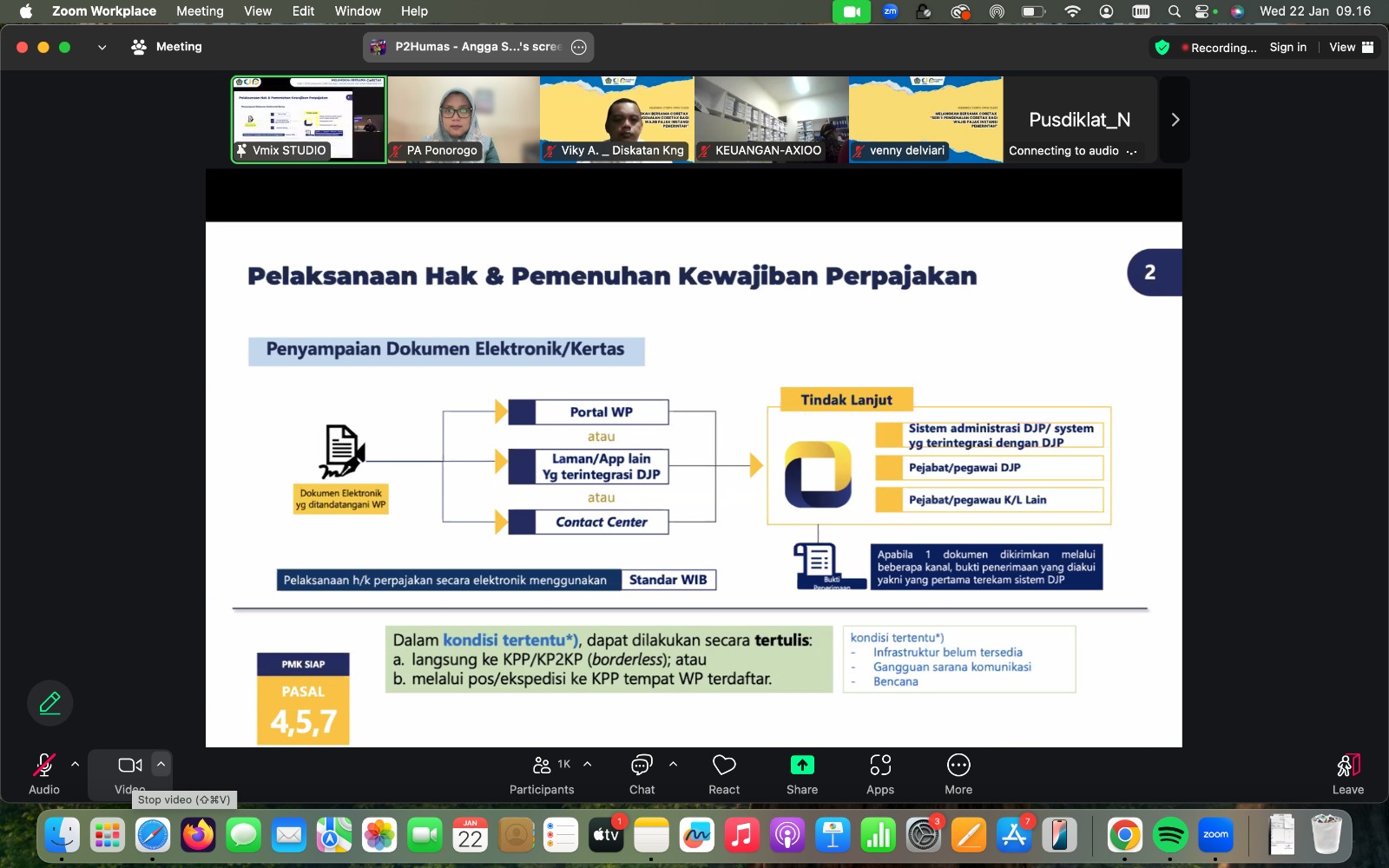Leave the meeting
The width and height of the screenshot is (1389, 868).
[1347, 773]
